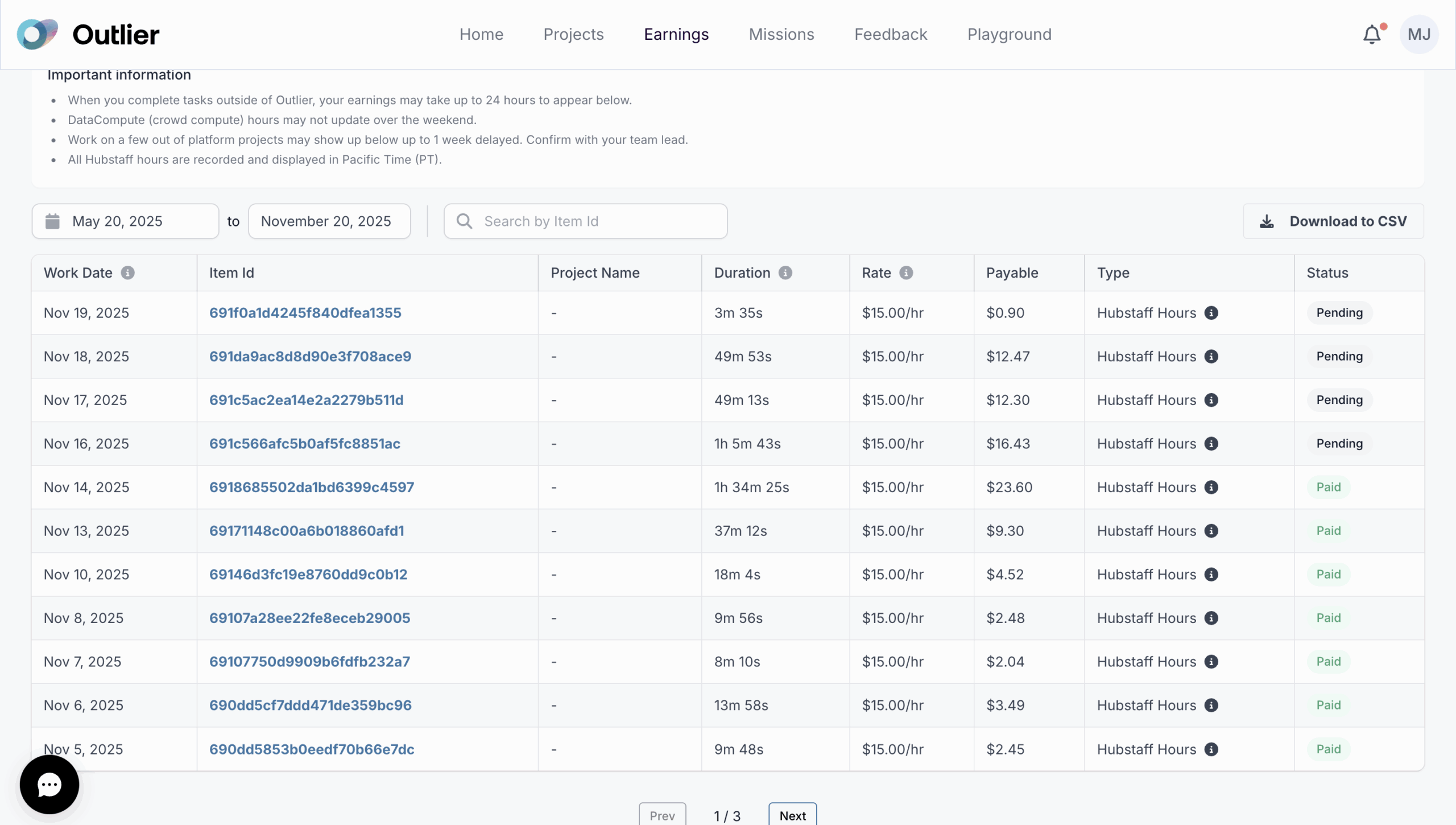Open the Playground tab

[x=1009, y=35]
